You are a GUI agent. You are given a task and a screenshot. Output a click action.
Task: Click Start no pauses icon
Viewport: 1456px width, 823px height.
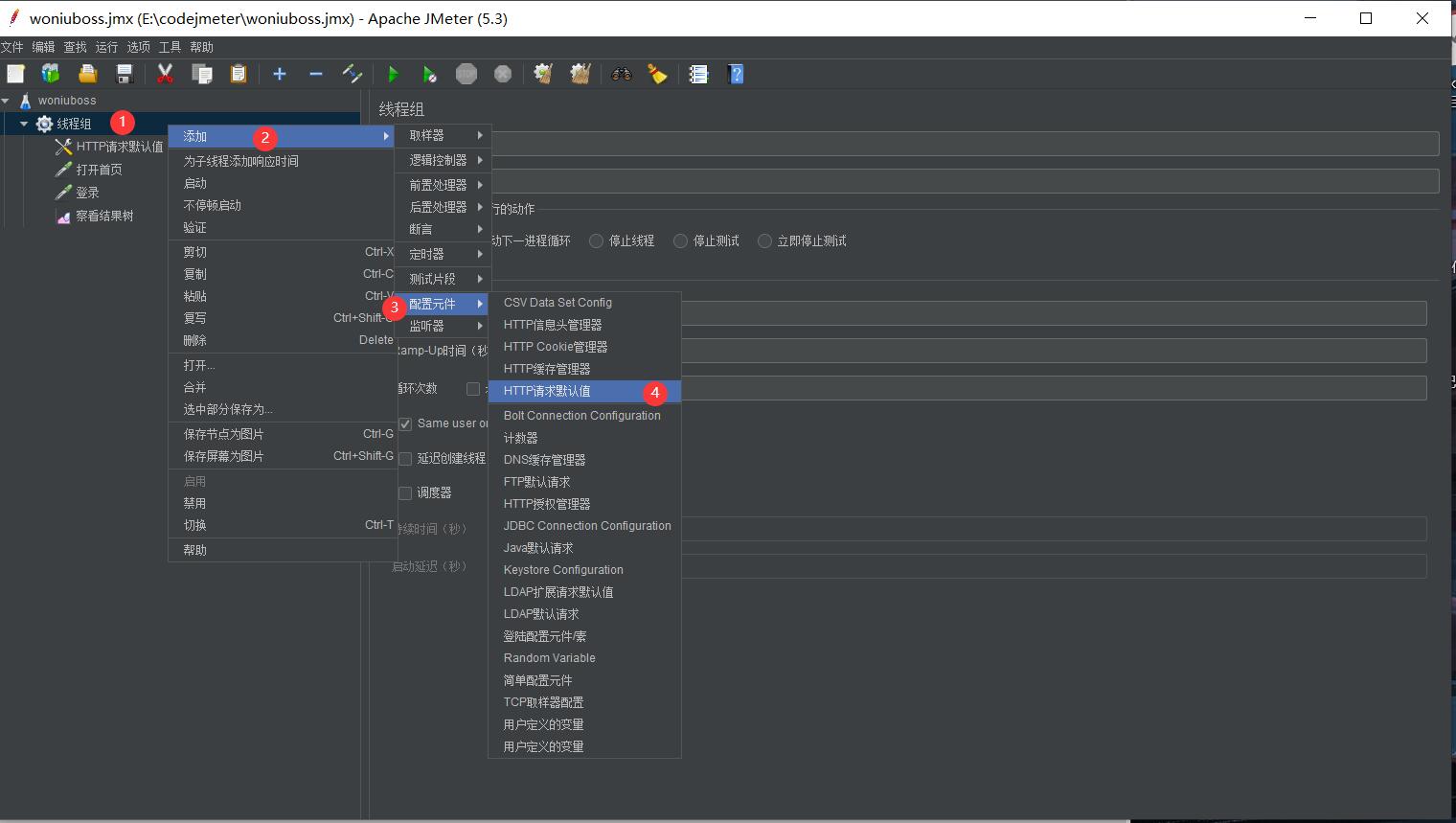coord(430,74)
